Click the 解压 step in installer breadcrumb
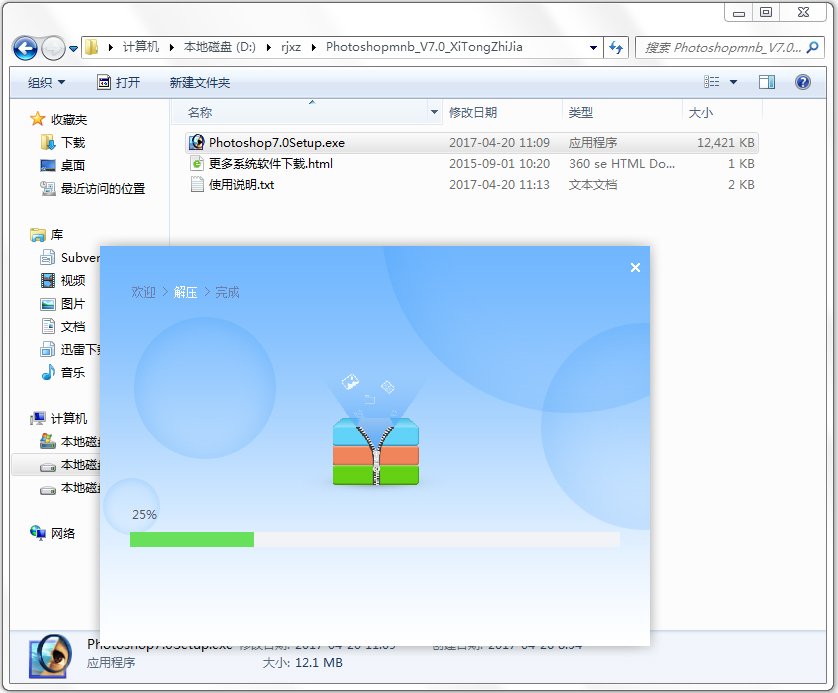The height and width of the screenshot is (693, 838). click(x=185, y=292)
